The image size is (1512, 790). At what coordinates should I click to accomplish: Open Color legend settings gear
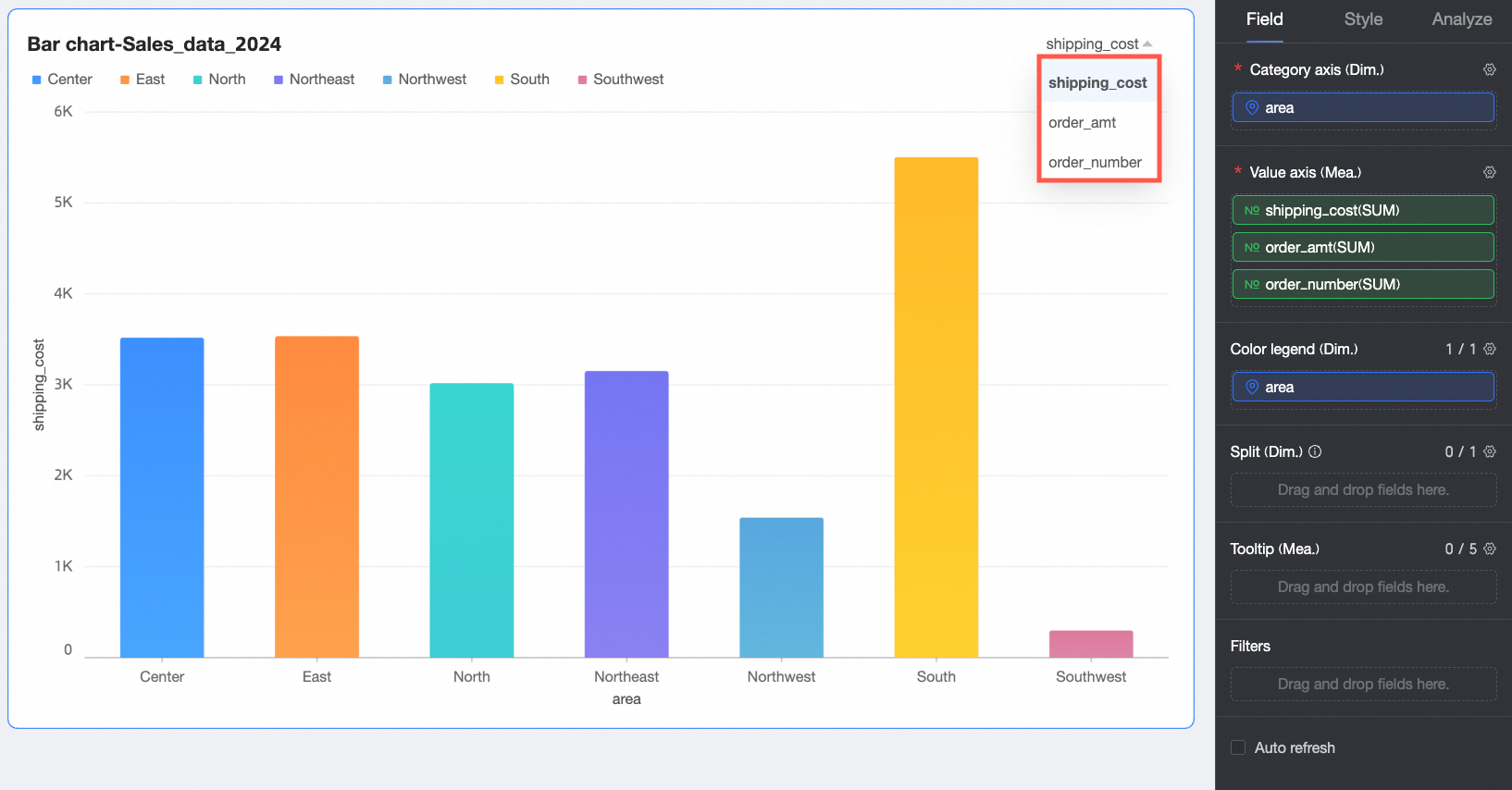[x=1489, y=349]
